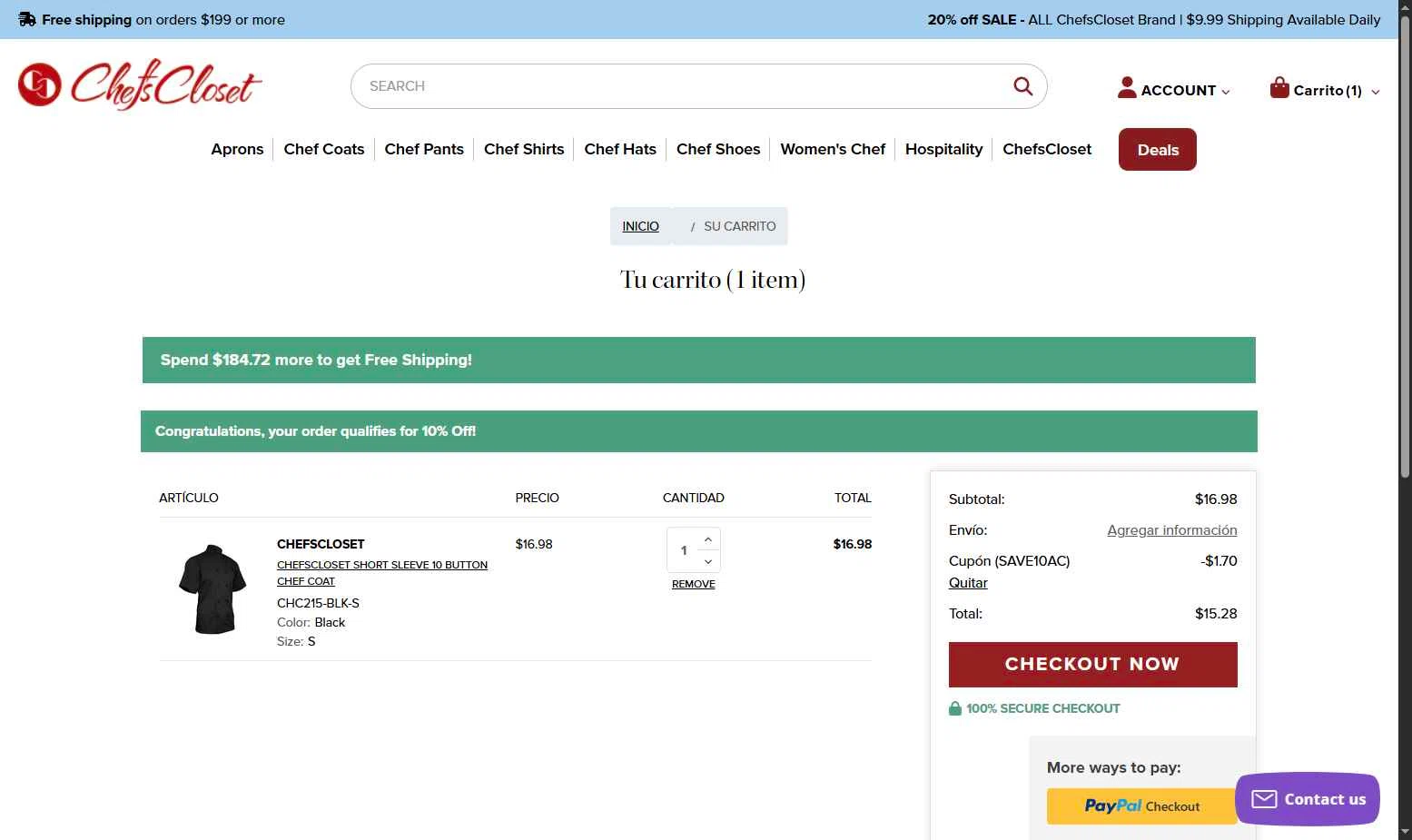Click REMOVE under the quantity box

pyautogui.click(x=694, y=584)
